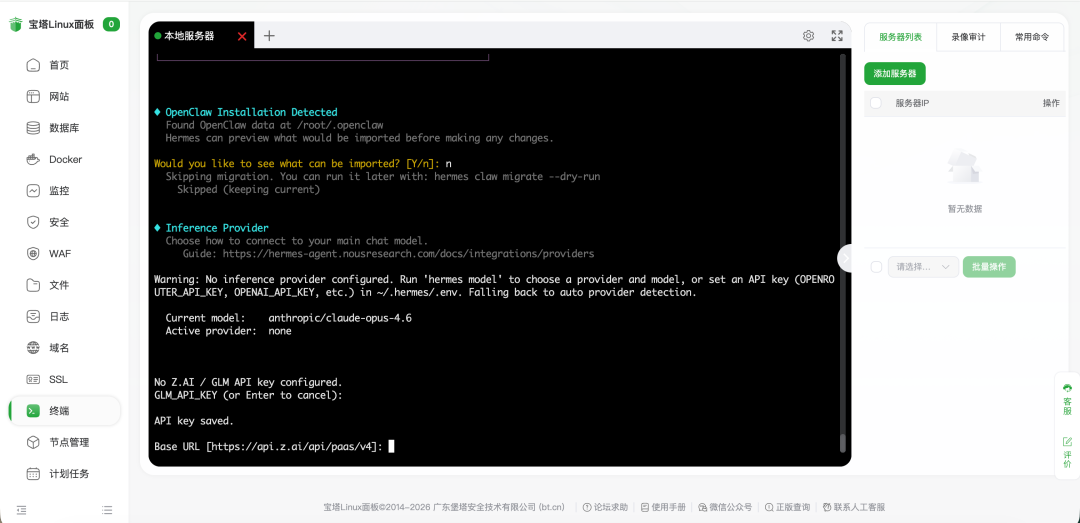
Task: Open terminal settings gear icon
Action: click(x=809, y=36)
